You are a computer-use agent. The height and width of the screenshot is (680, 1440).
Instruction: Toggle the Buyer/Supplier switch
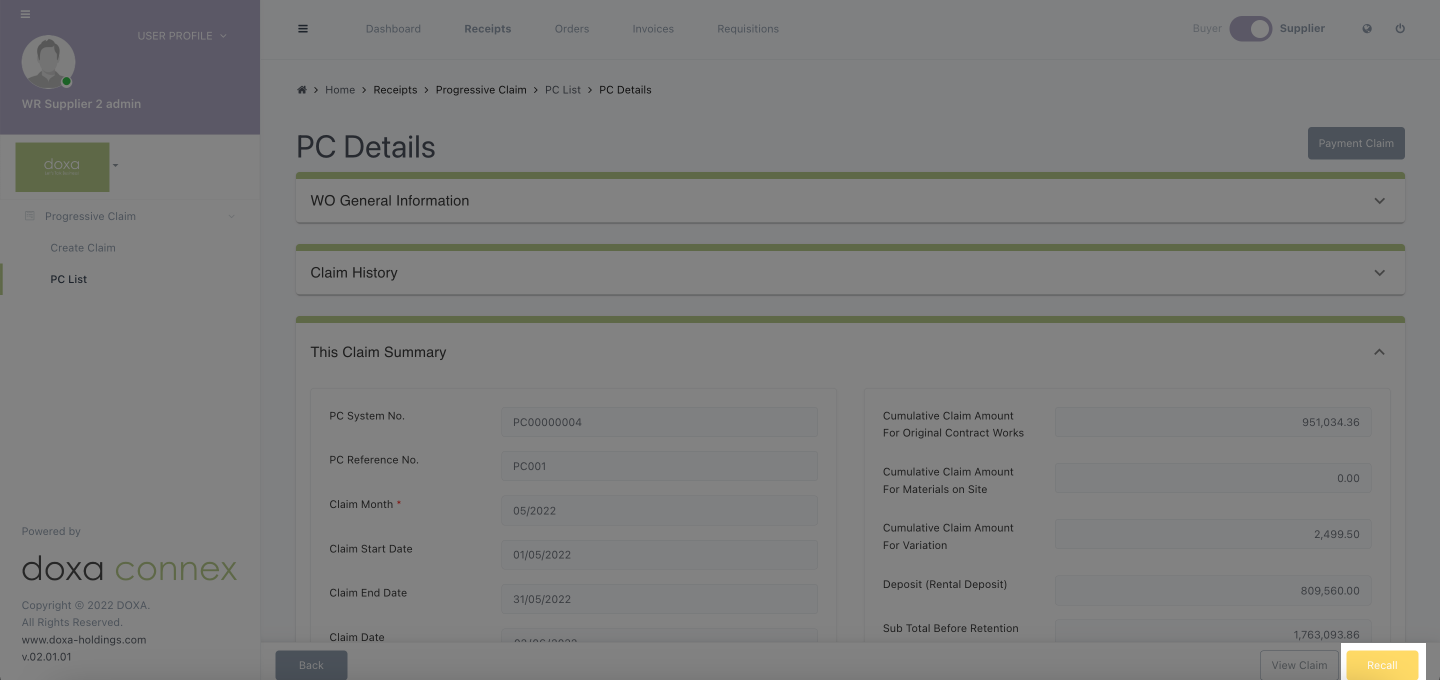(1250, 29)
